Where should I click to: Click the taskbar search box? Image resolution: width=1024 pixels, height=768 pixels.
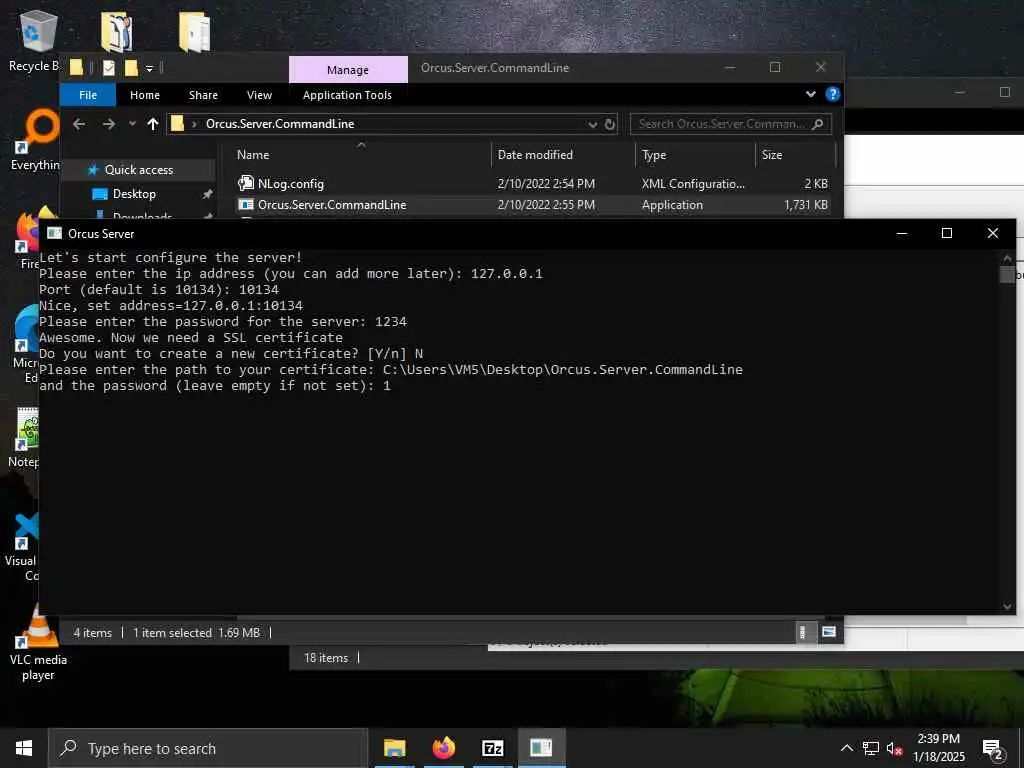(x=208, y=748)
